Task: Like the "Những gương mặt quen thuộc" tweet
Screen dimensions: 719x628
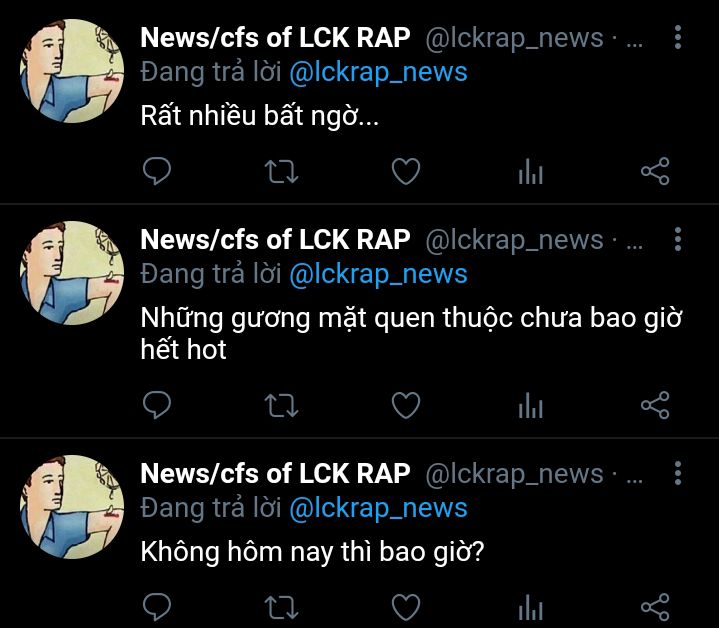Action: point(406,405)
